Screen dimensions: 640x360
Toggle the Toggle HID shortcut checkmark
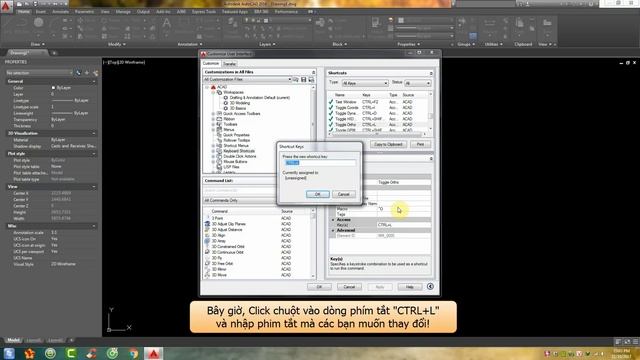click(331, 119)
